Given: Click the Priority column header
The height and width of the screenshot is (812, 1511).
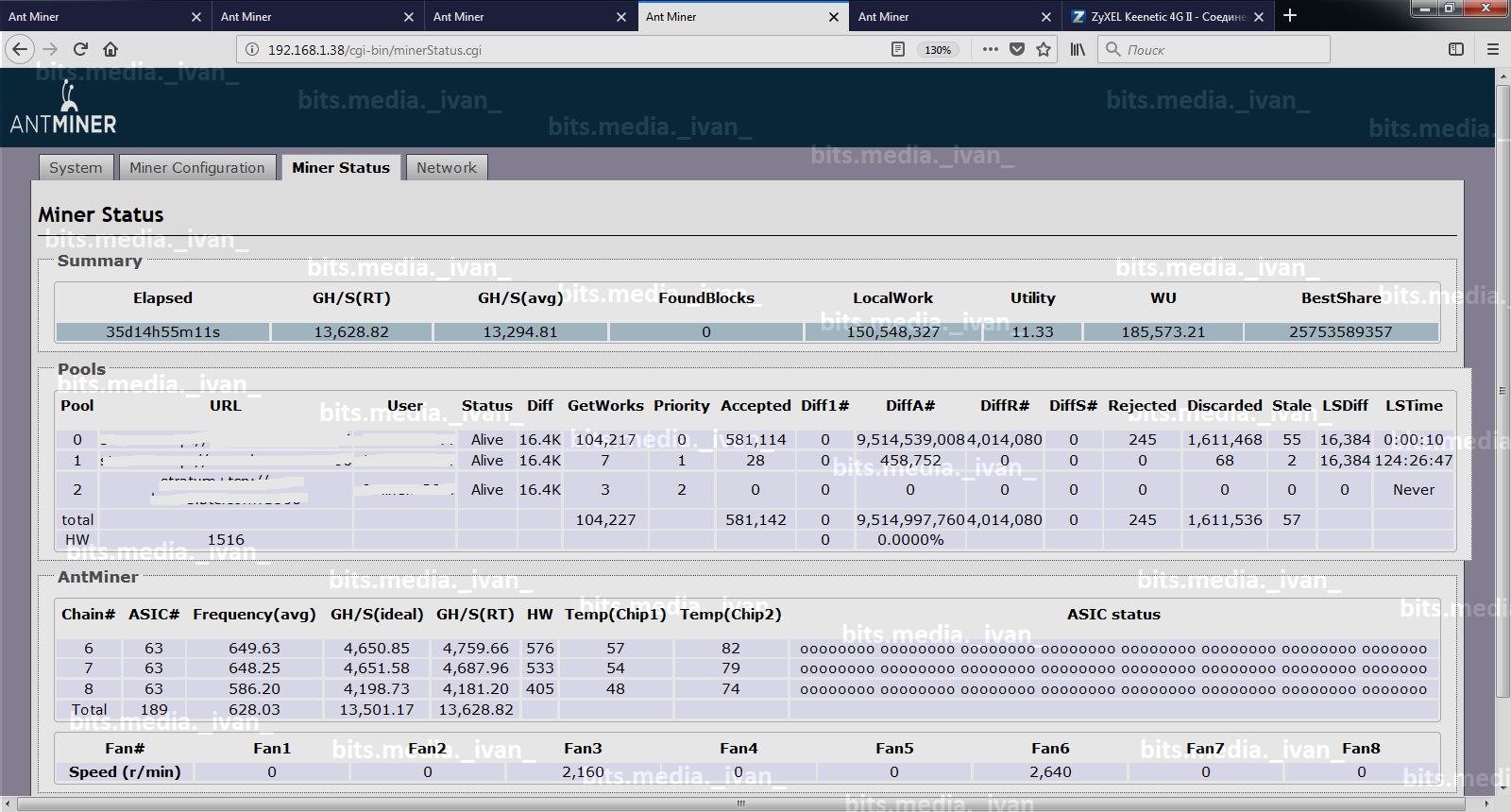Looking at the screenshot, I should (681, 405).
